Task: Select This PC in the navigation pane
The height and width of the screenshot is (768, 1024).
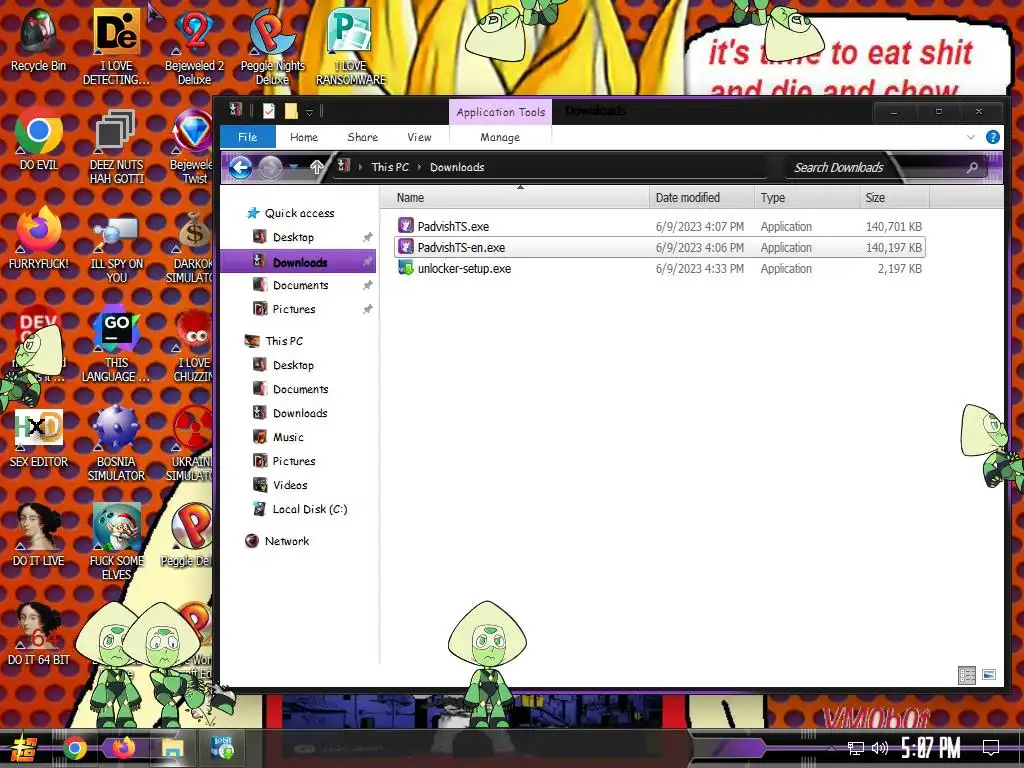Action: [x=284, y=341]
